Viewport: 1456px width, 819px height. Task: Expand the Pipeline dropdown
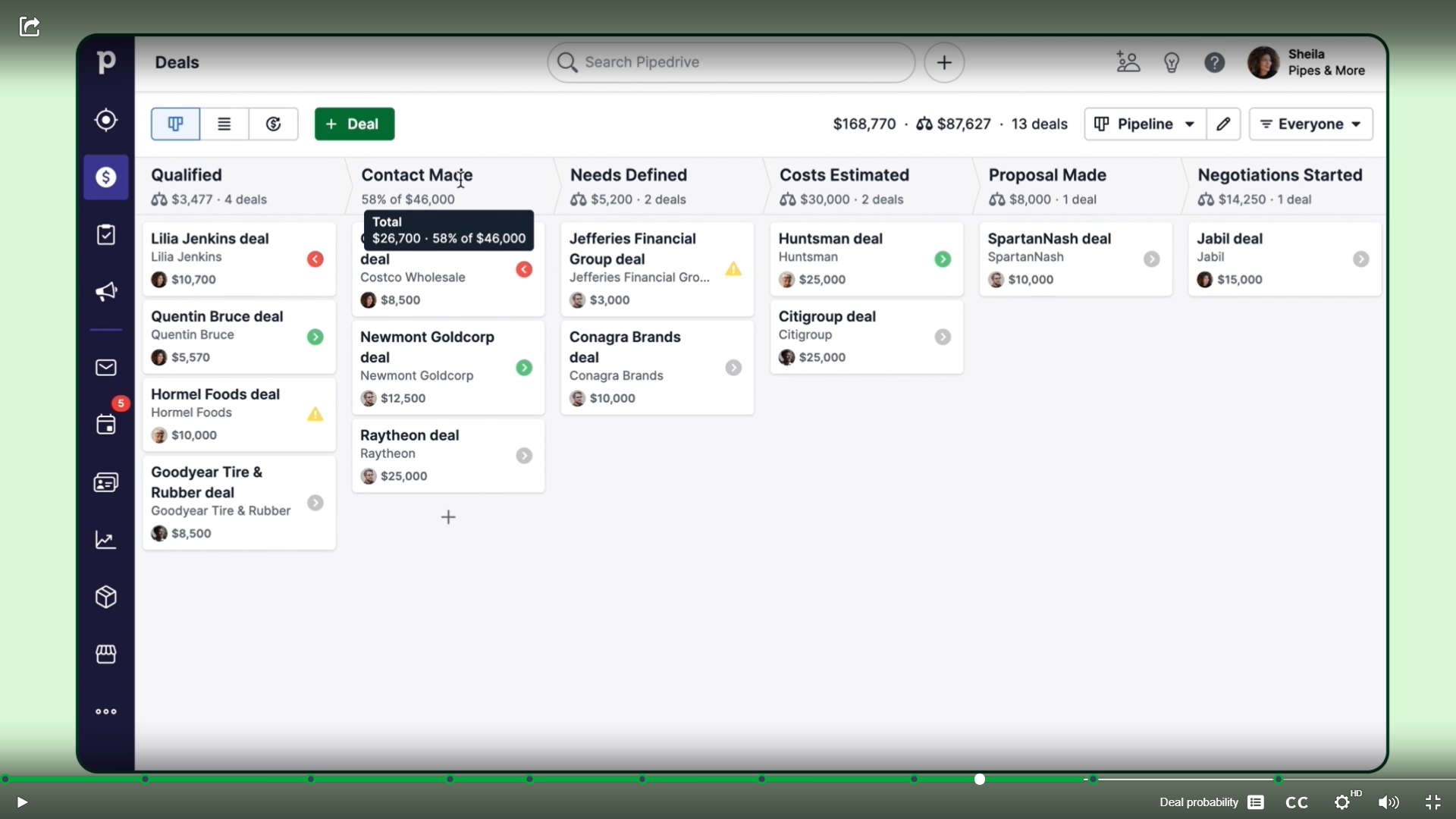[1145, 124]
